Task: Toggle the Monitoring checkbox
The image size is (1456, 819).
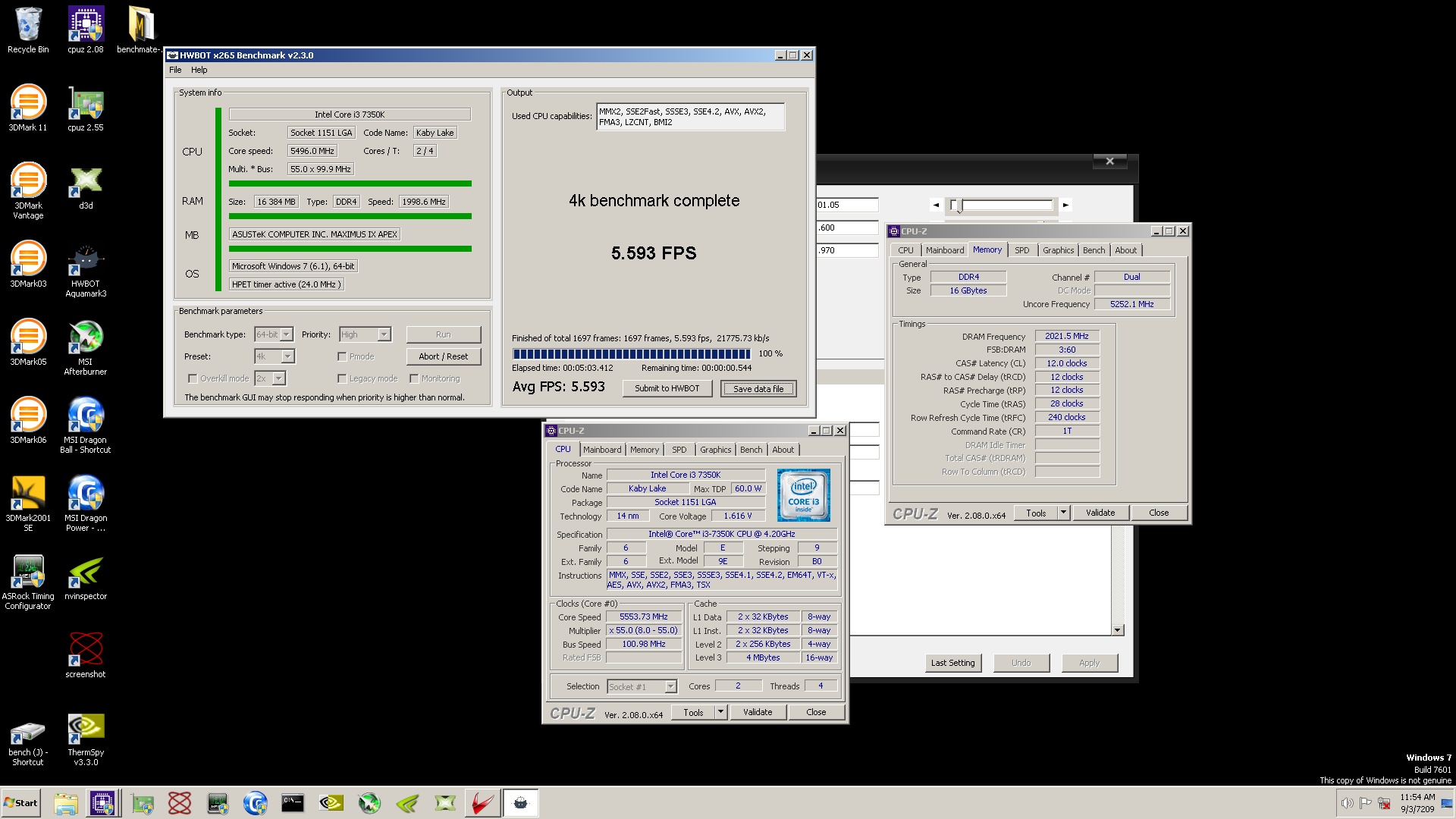Action: coord(414,378)
